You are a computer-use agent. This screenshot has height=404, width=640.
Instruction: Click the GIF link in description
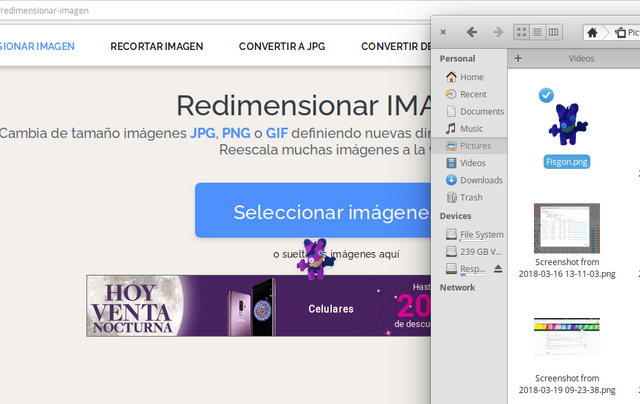[x=277, y=133]
